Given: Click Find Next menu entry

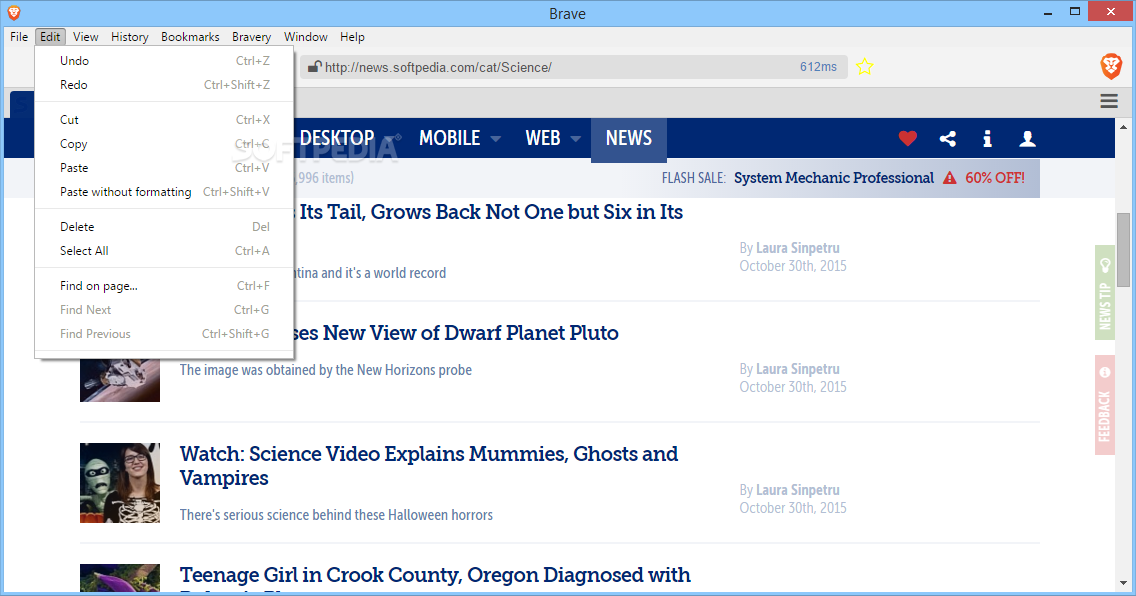Looking at the screenshot, I should point(164,309).
